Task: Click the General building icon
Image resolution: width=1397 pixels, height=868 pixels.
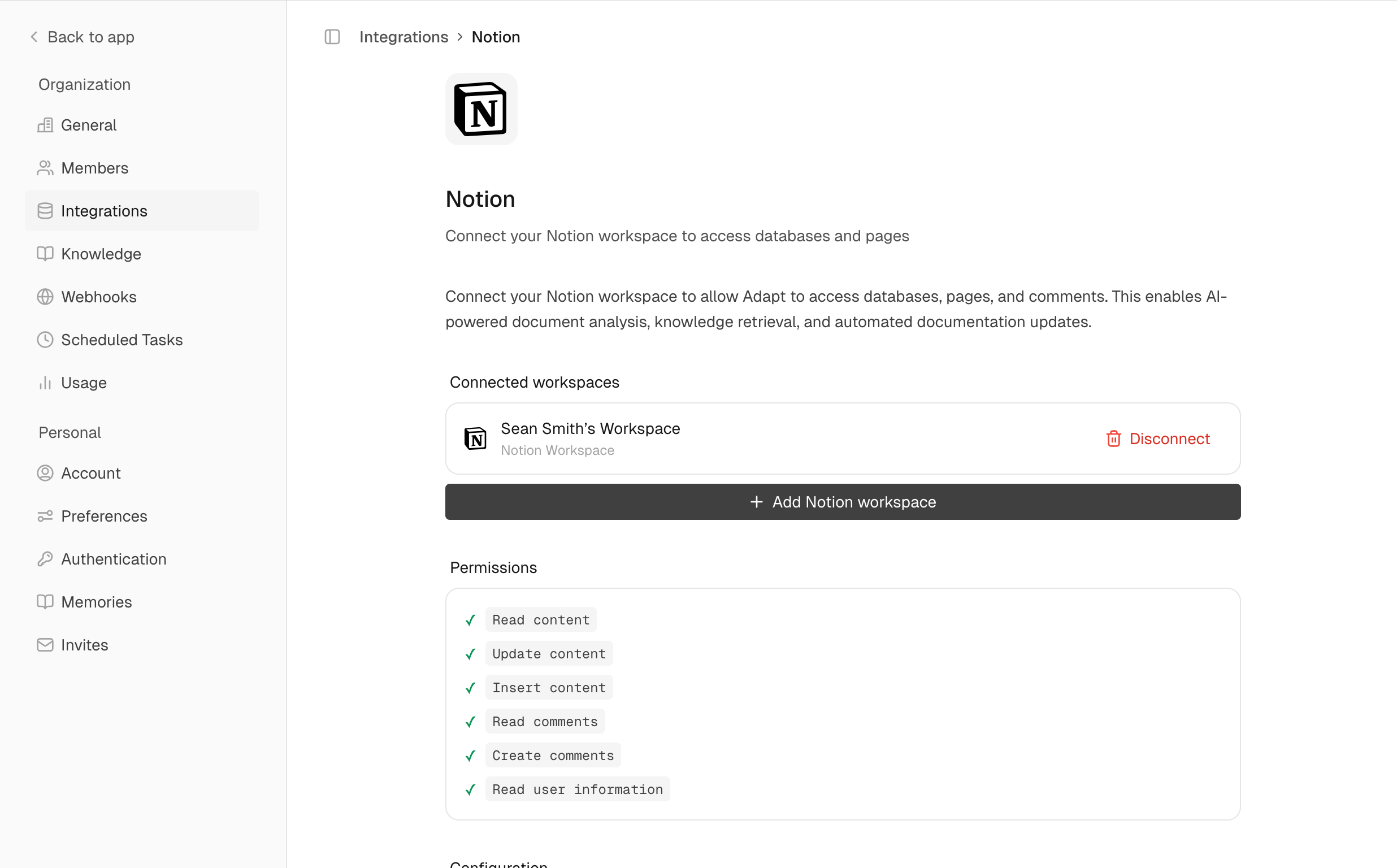Action: pyautogui.click(x=45, y=125)
